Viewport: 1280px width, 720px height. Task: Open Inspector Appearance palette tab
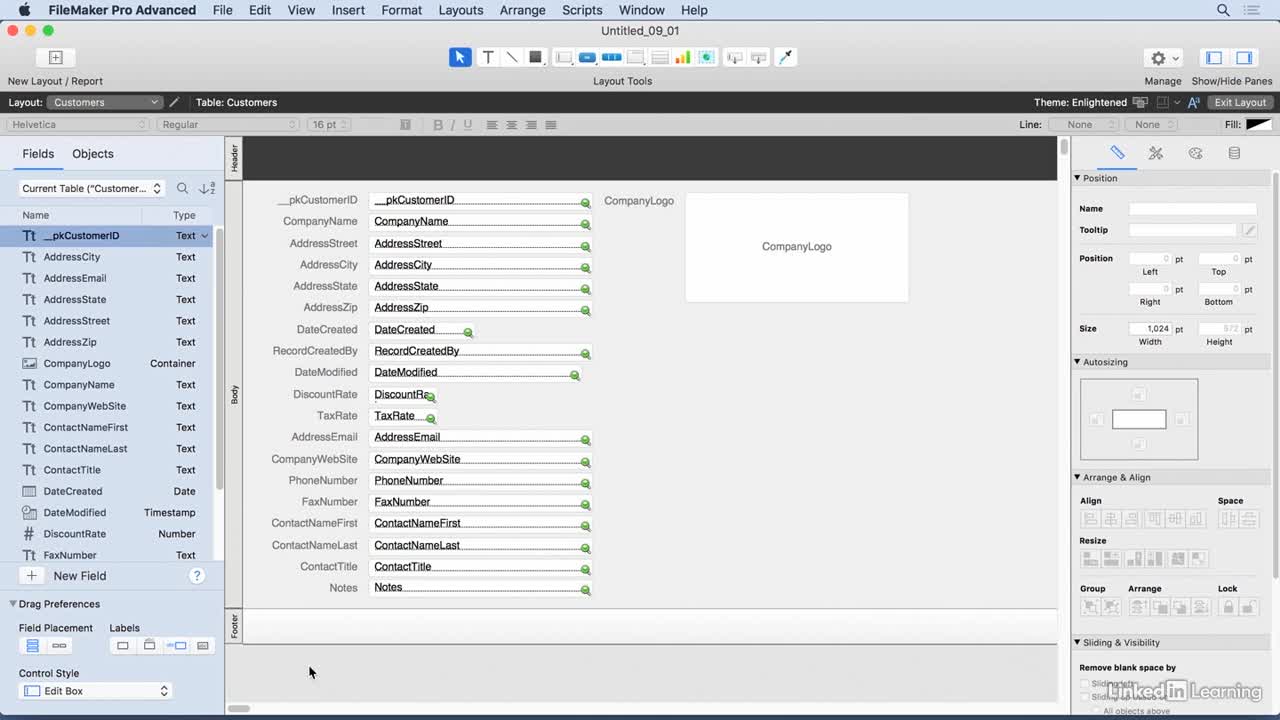[1195, 153]
